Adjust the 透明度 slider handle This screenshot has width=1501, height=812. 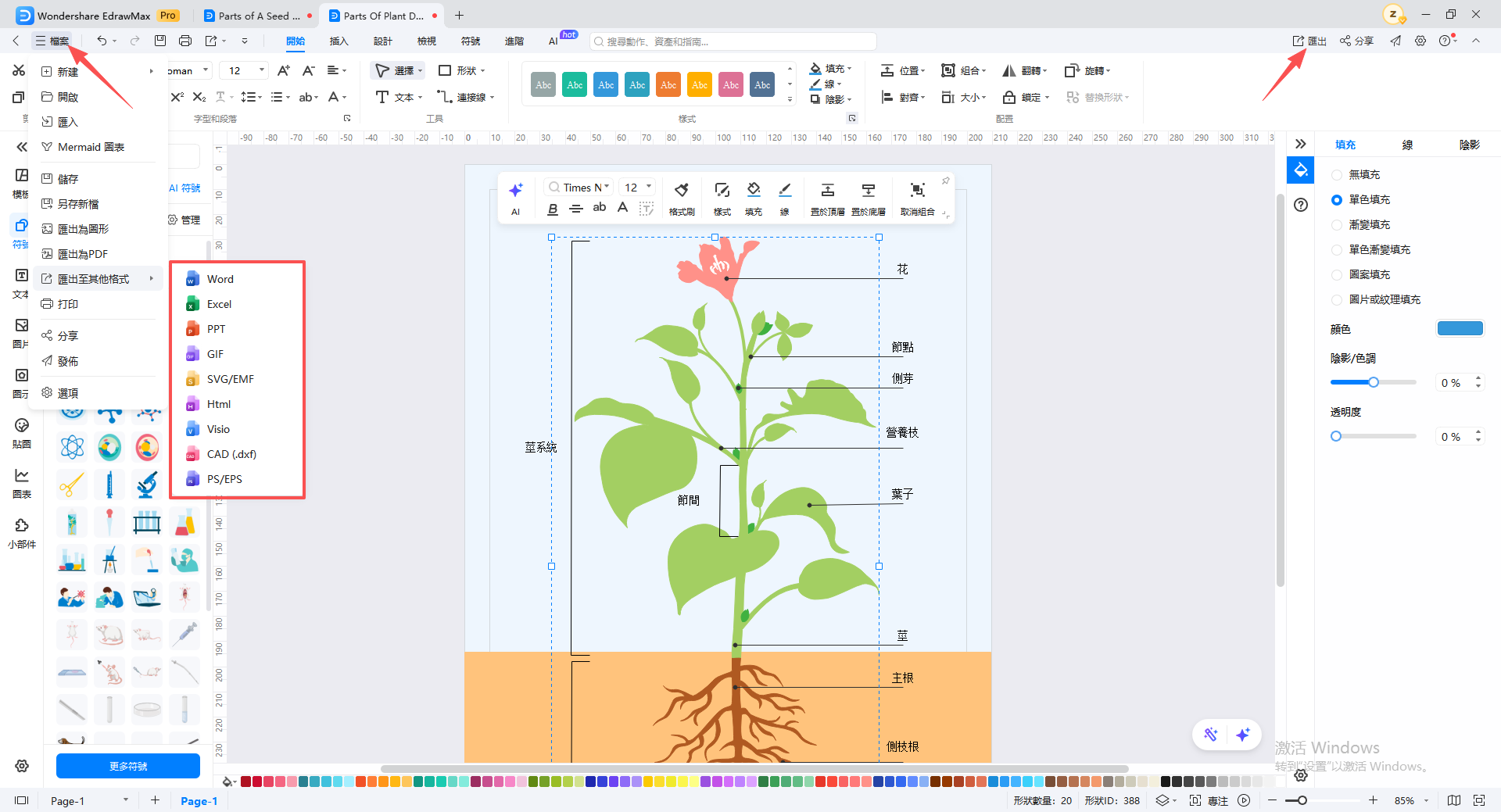tap(1336, 436)
